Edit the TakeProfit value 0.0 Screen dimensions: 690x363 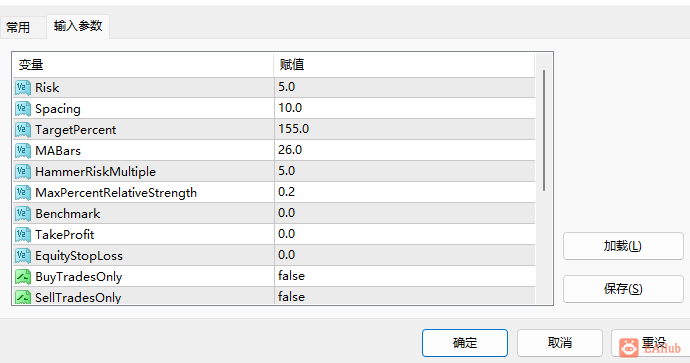404,235
